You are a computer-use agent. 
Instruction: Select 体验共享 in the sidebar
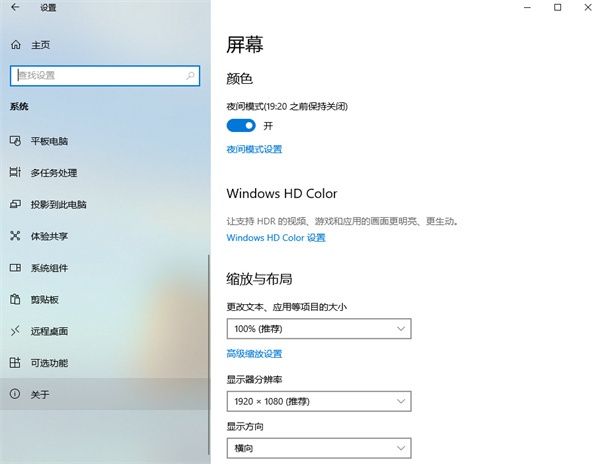pyautogui.click(x=105, y=236)
